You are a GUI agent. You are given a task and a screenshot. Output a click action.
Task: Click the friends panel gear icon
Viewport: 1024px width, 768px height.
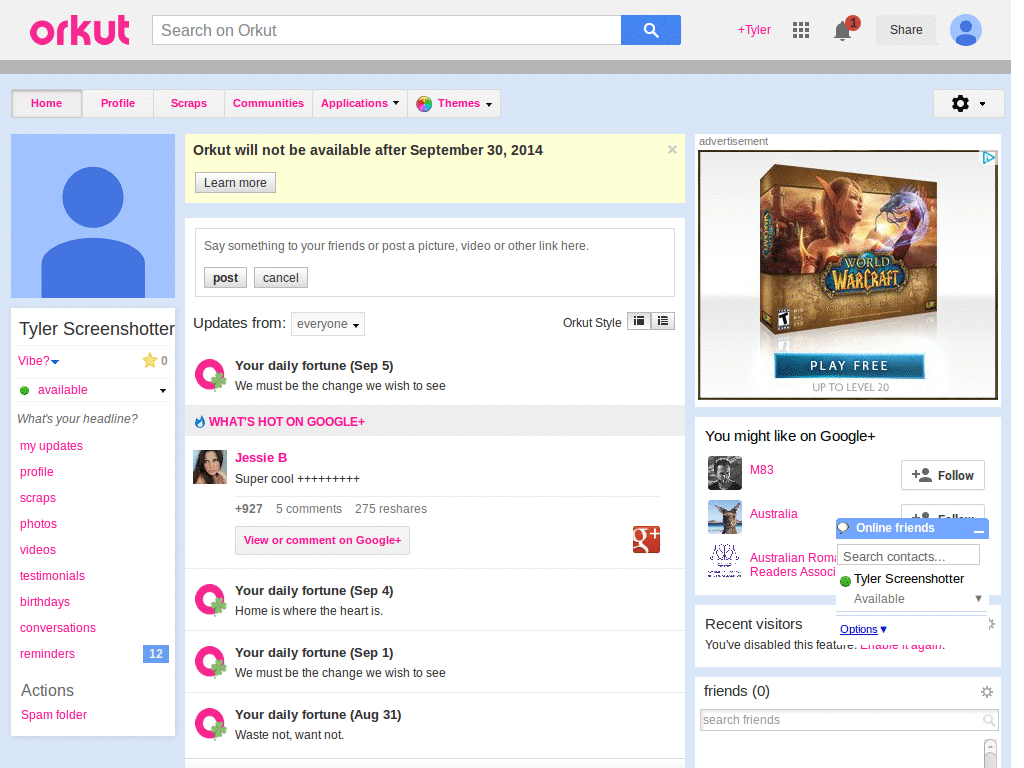point(987,692)
